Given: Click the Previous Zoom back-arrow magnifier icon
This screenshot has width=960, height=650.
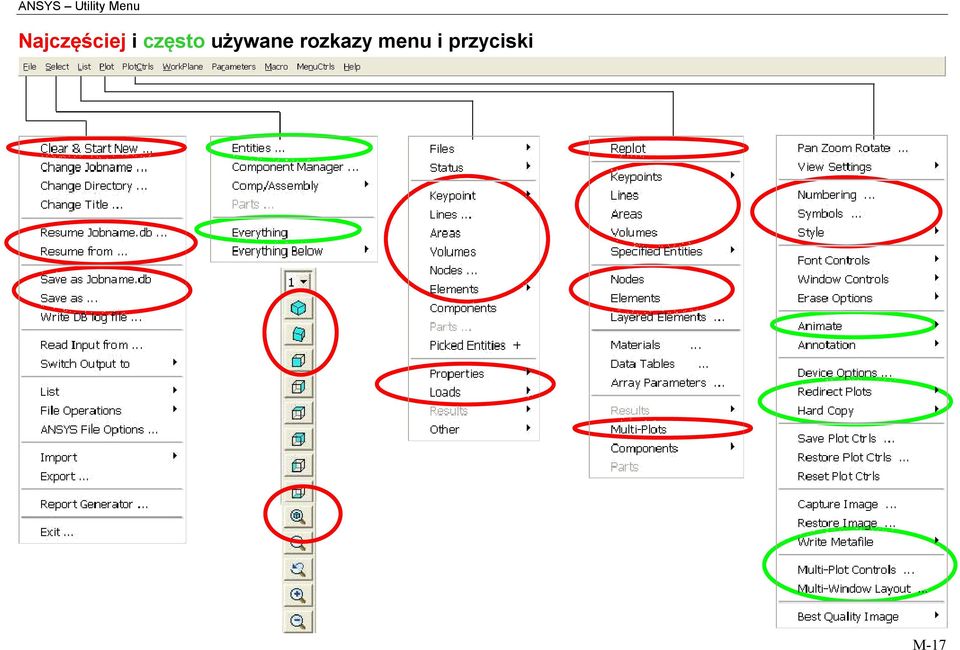Looking at the screenshot, I should pyautogui.click(x=298, y=569).
